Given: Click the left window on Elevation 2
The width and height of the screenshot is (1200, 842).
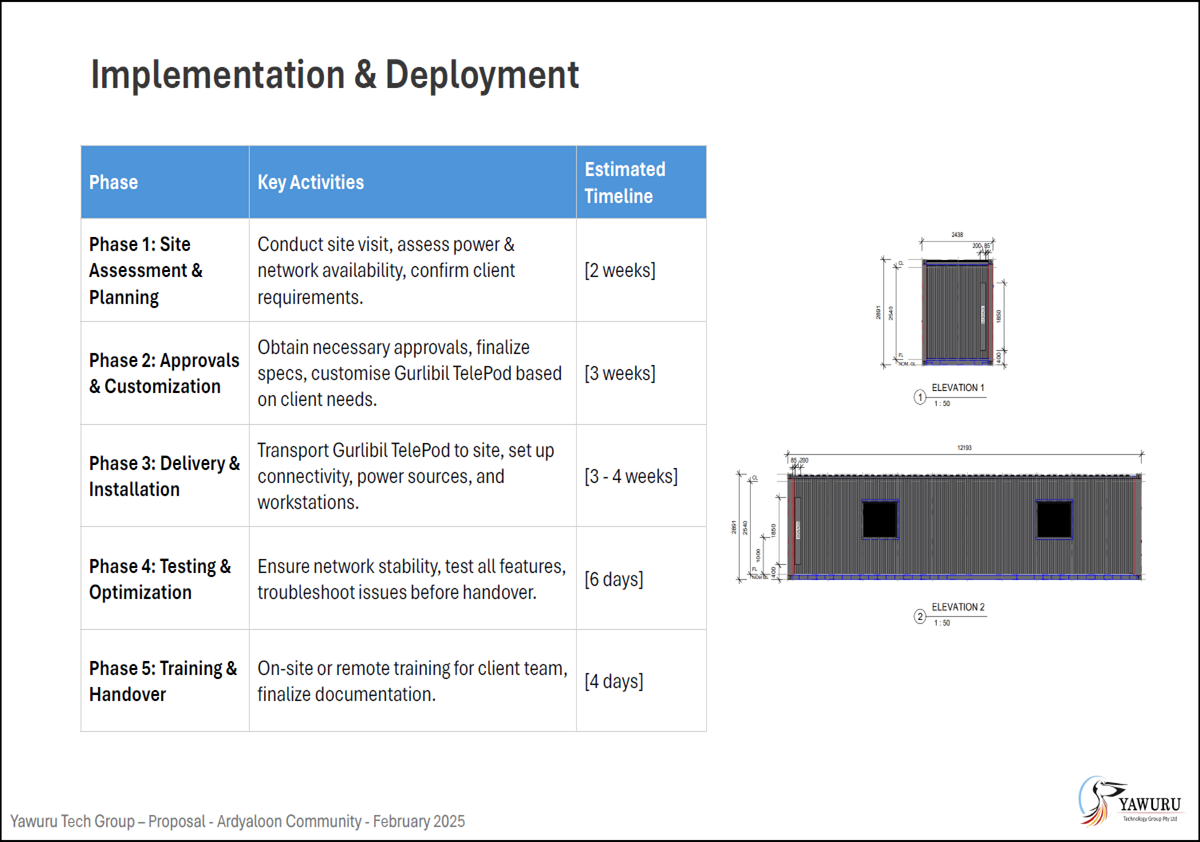Looking at the screenshot, I should coord(880,519).
